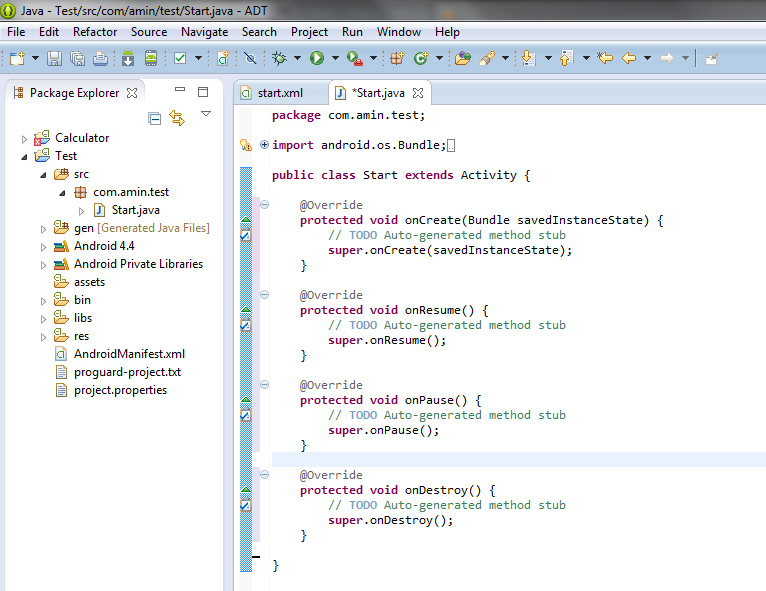Switch to the start.xml editor tab
This screenshot has width=766, height=591.
280,93
